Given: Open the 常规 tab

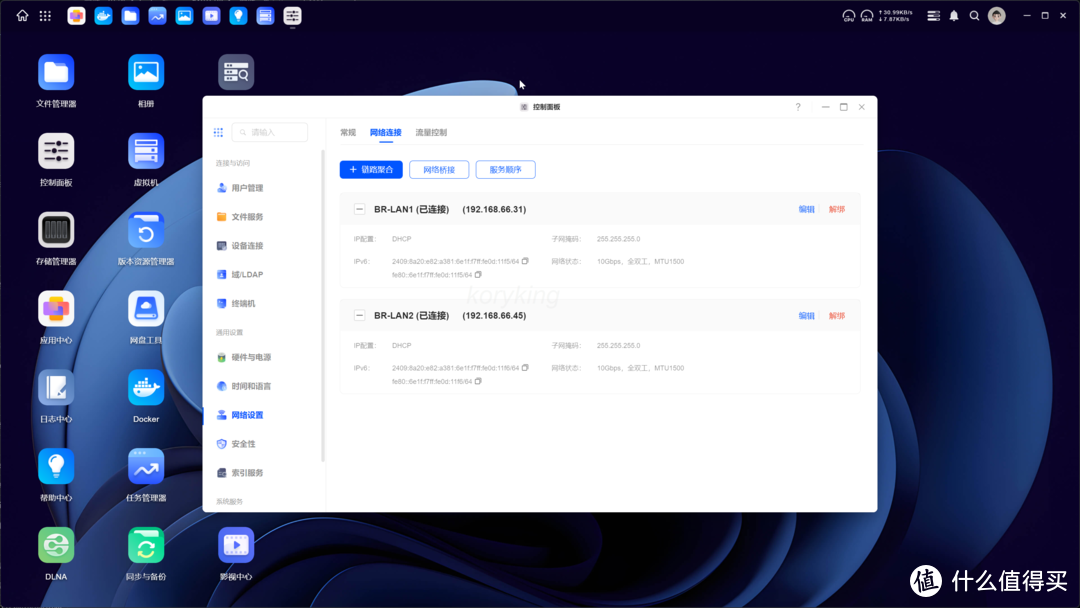Looking at the screenshot, I should 347,131.
